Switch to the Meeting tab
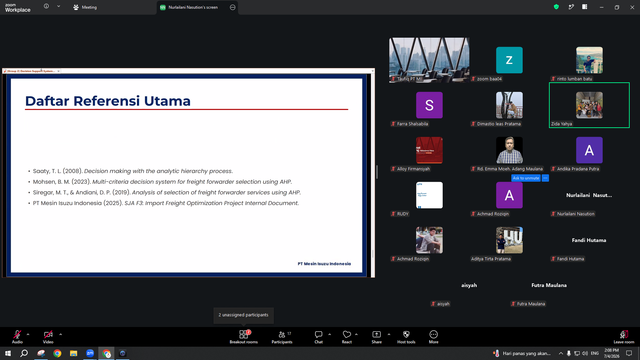This screenshot has width=640, height=360. tap(85, 7)
